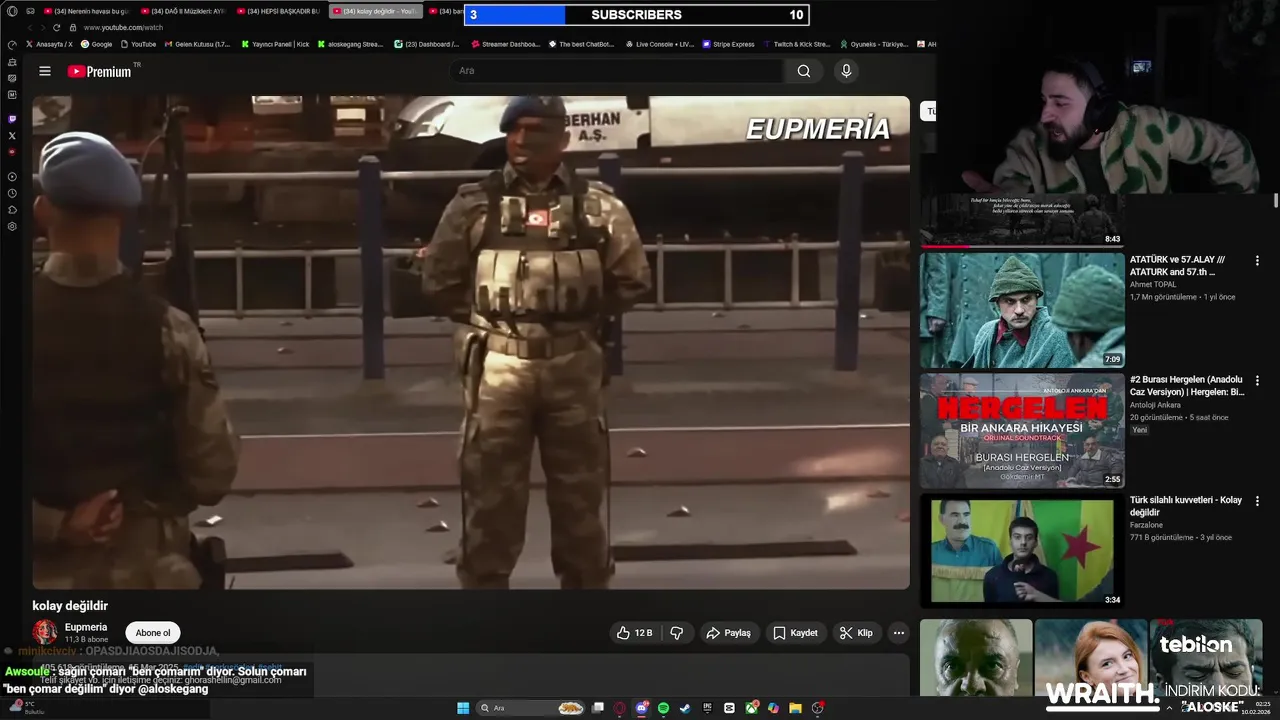This screenshot has width=1280, height=720.
Task: Open the Windows Start menu
Action: [463, 708]
